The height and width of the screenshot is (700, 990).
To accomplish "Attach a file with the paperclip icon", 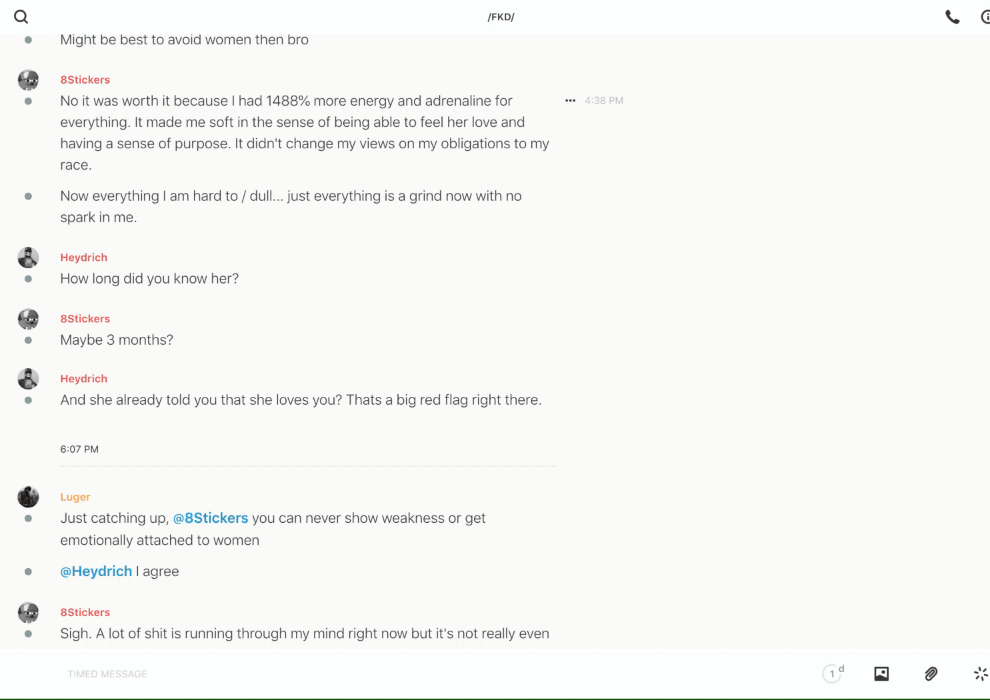I will pos(931,674).
